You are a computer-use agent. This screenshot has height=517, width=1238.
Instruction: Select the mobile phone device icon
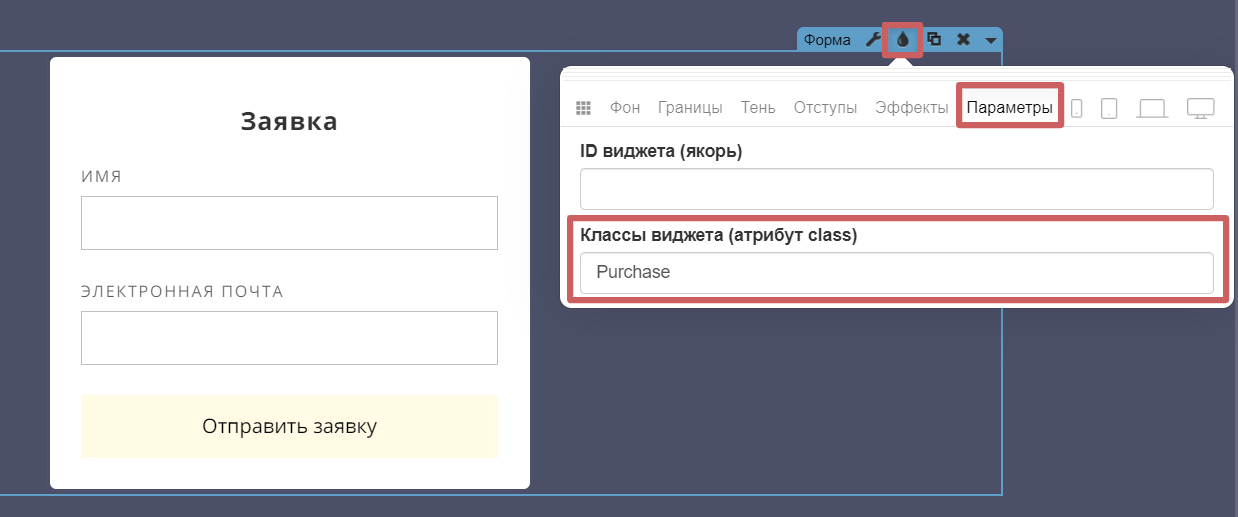(1076, 108)
